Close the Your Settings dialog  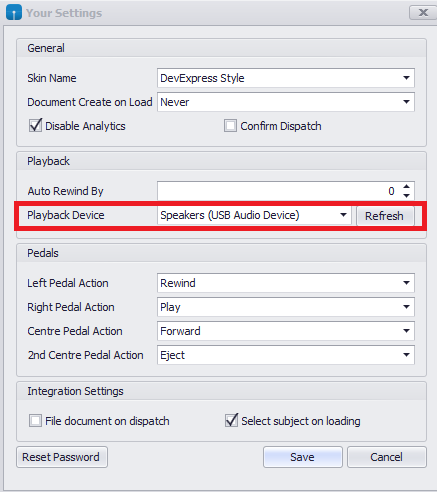click(x=423, y=13)
